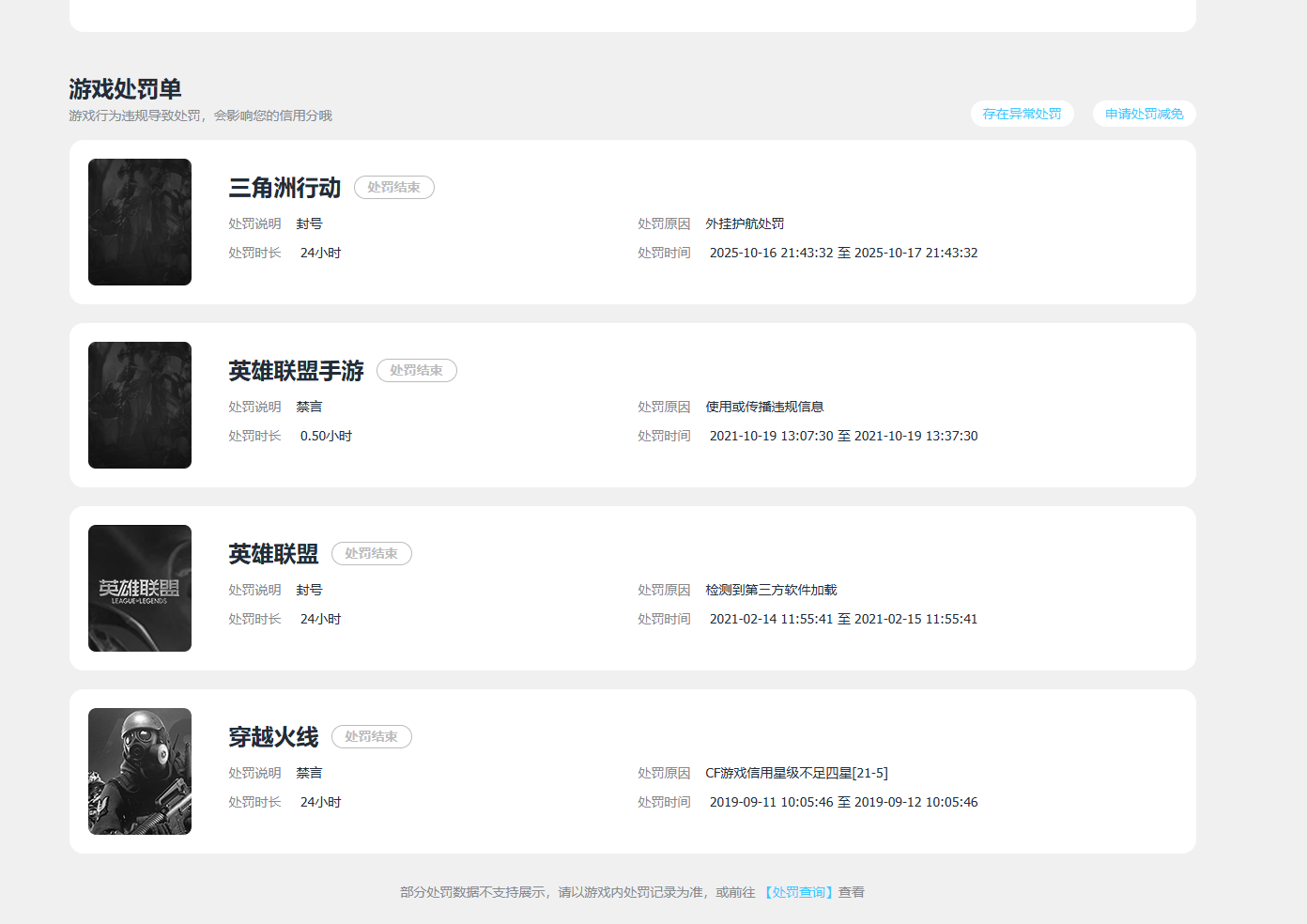The image size is (1307, 924).
Task: Open the 穿越火线 soldier cover thumbnail
Action: coord(140,771)
